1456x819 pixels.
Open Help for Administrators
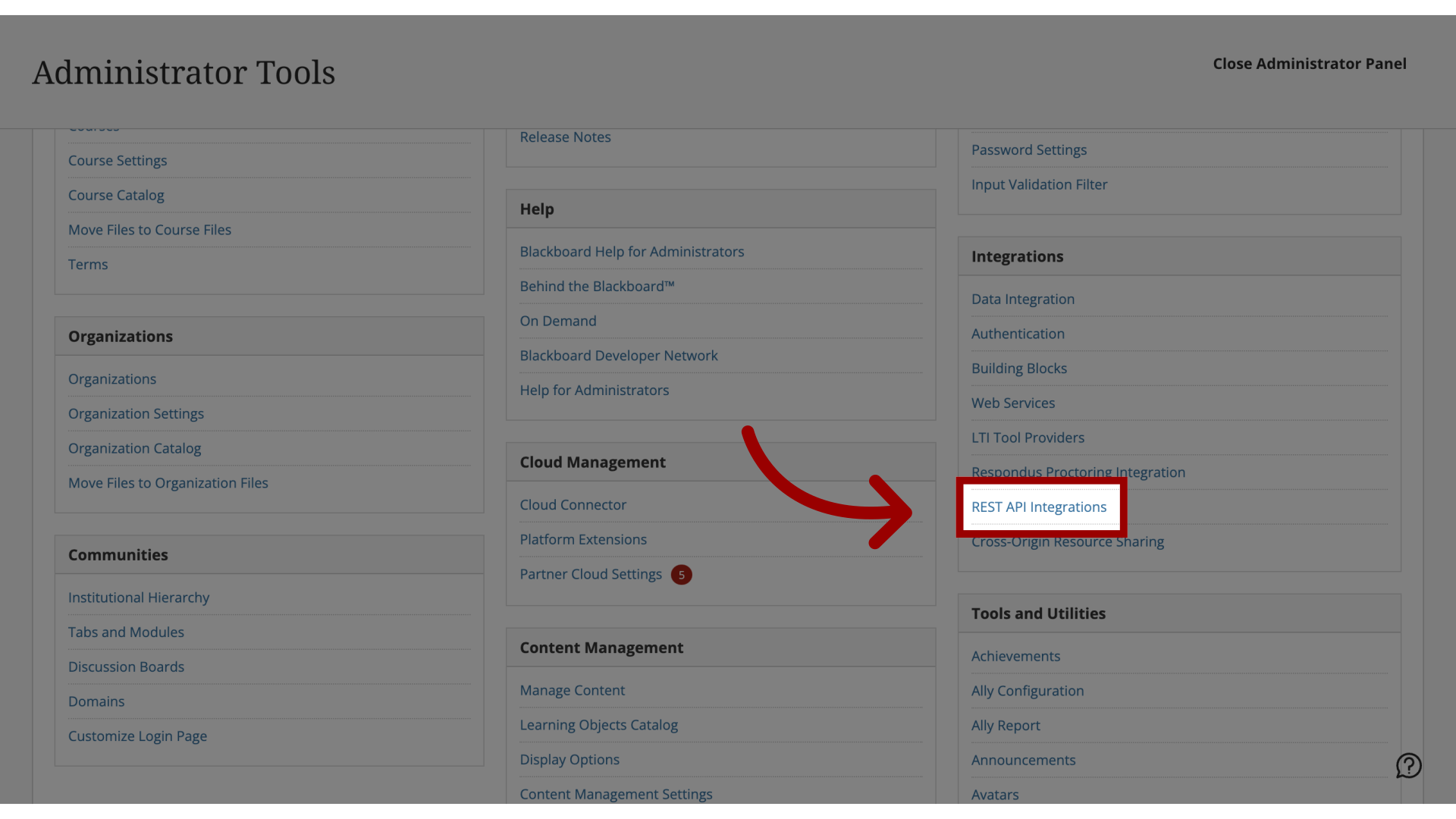point(594,391)
